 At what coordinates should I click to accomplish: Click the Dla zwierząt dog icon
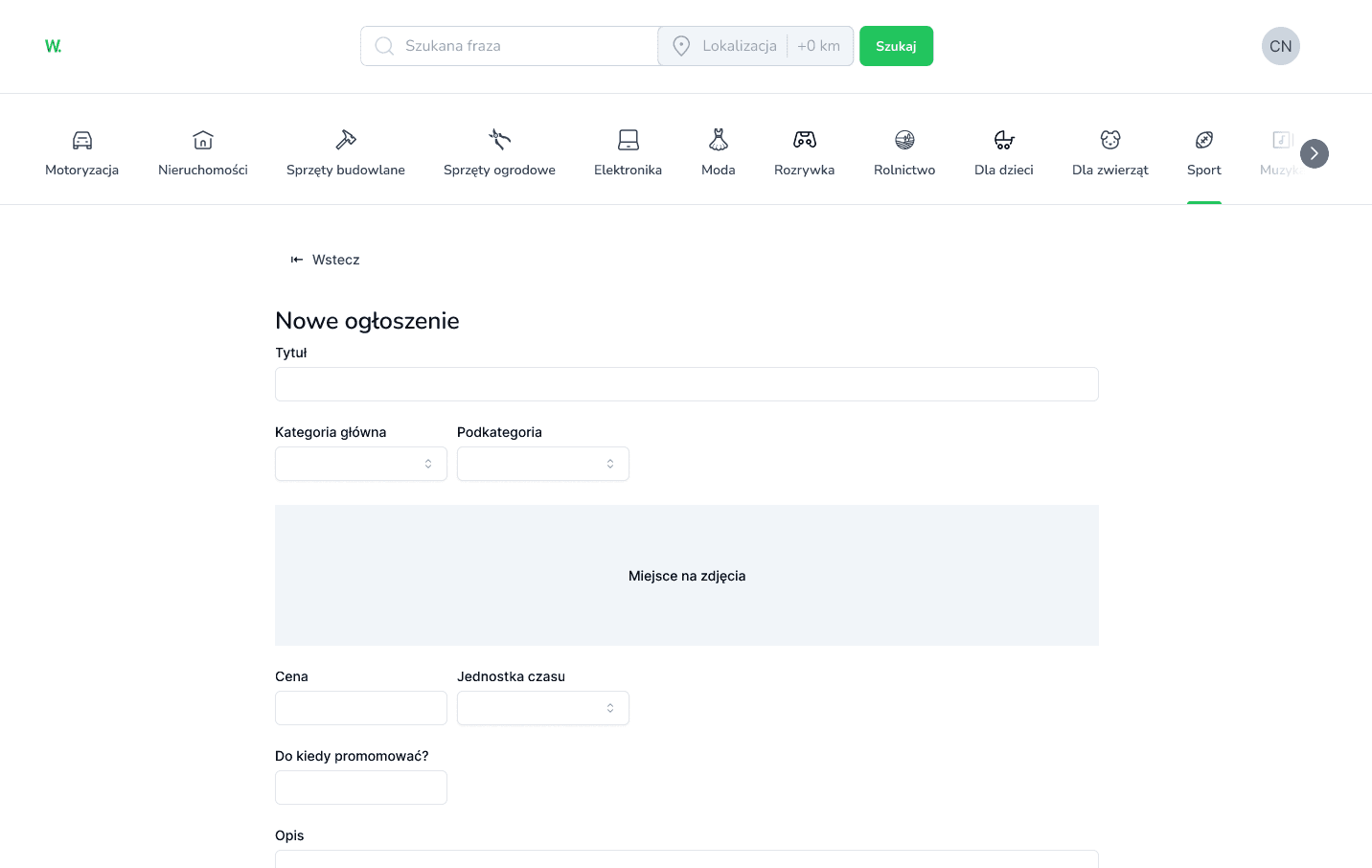click(1109, 139)
